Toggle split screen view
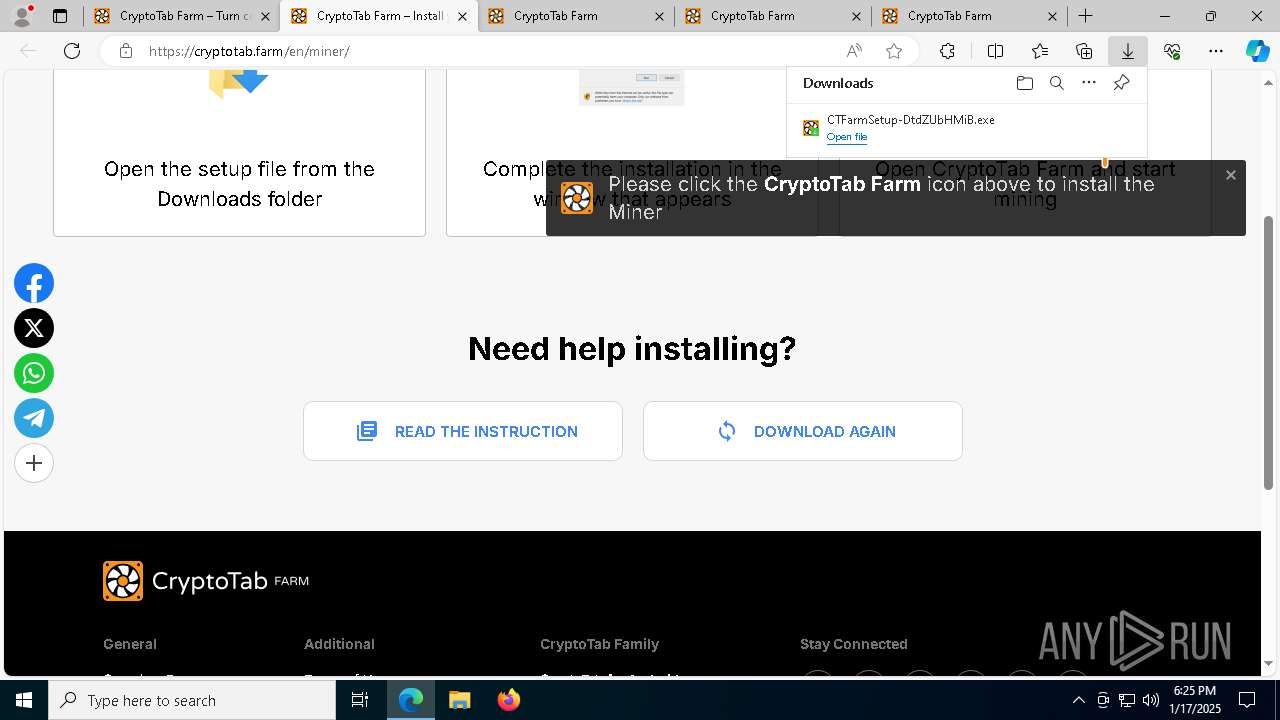 995,51
